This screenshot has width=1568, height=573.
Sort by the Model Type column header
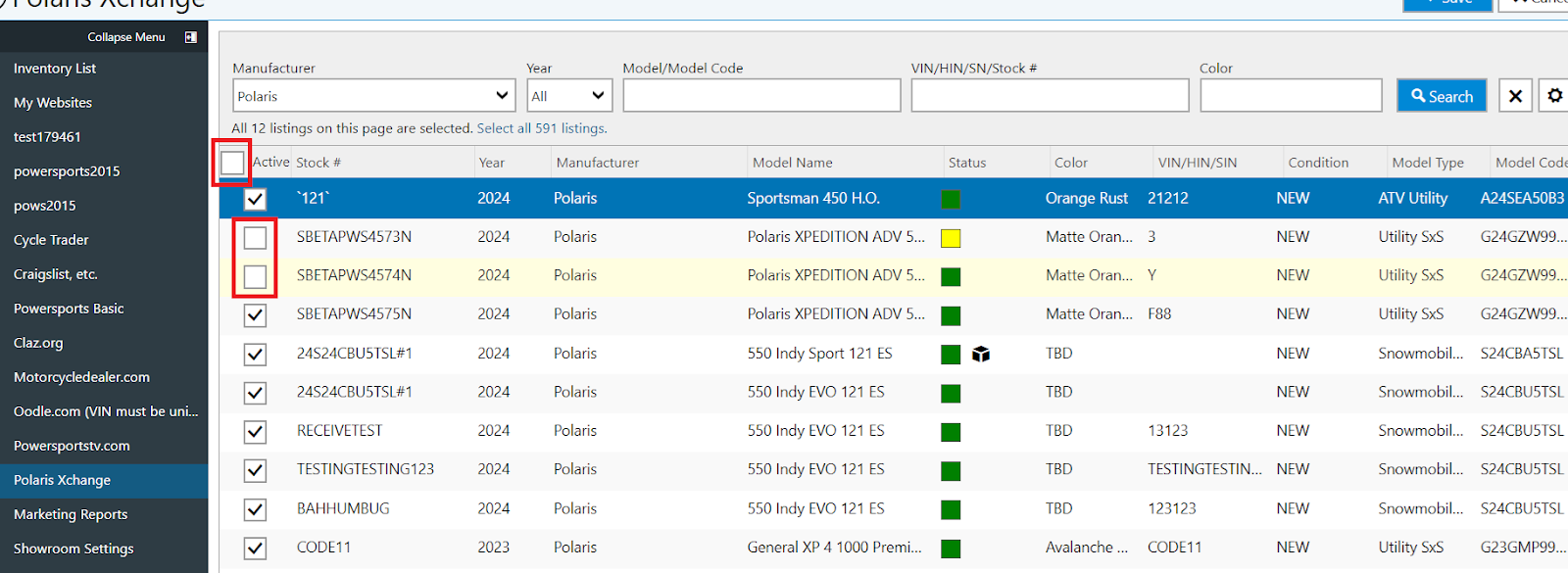click(x=1428, y=163)
